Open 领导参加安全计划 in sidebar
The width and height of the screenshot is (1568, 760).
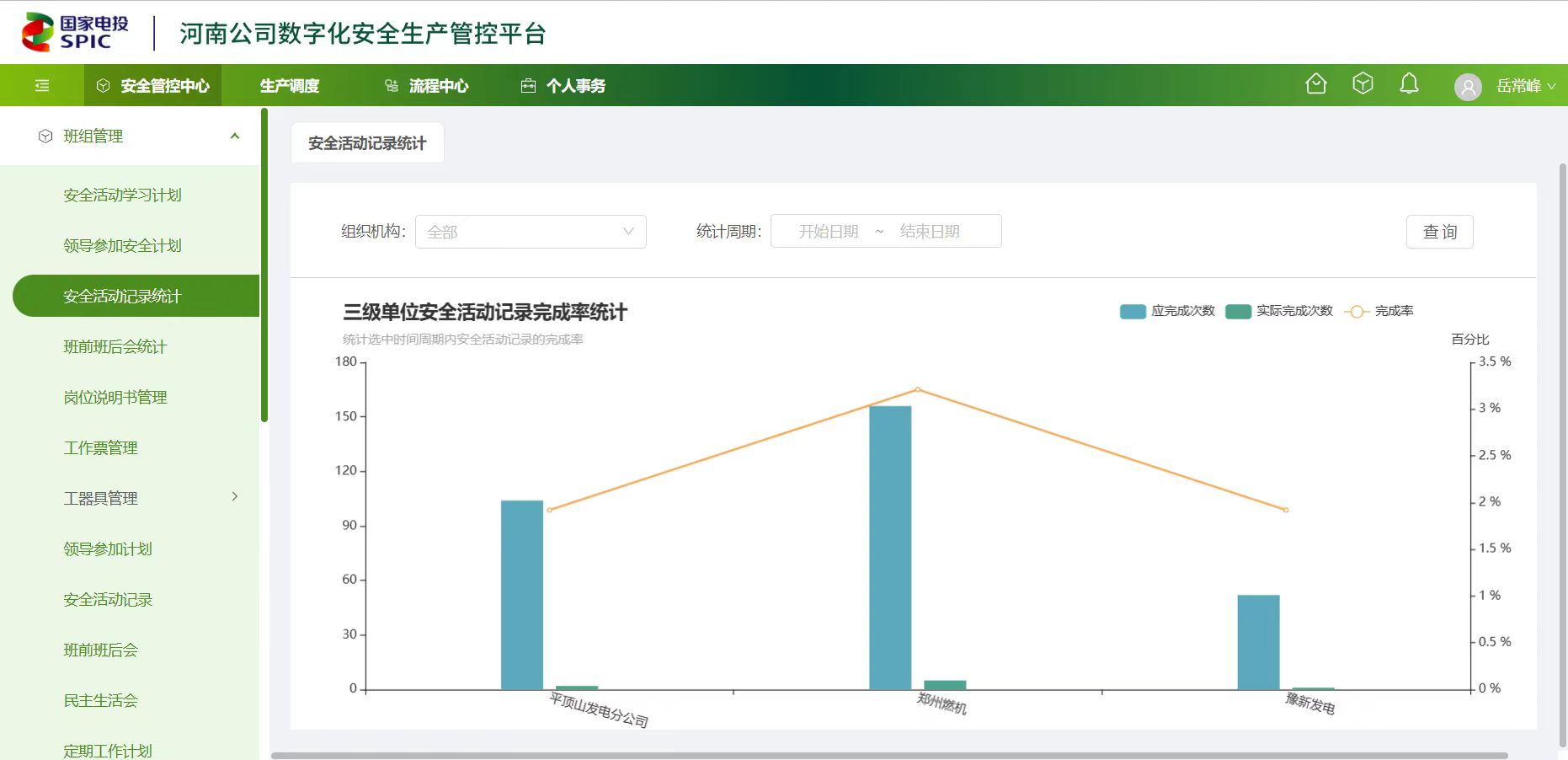[x=122, y=245]
